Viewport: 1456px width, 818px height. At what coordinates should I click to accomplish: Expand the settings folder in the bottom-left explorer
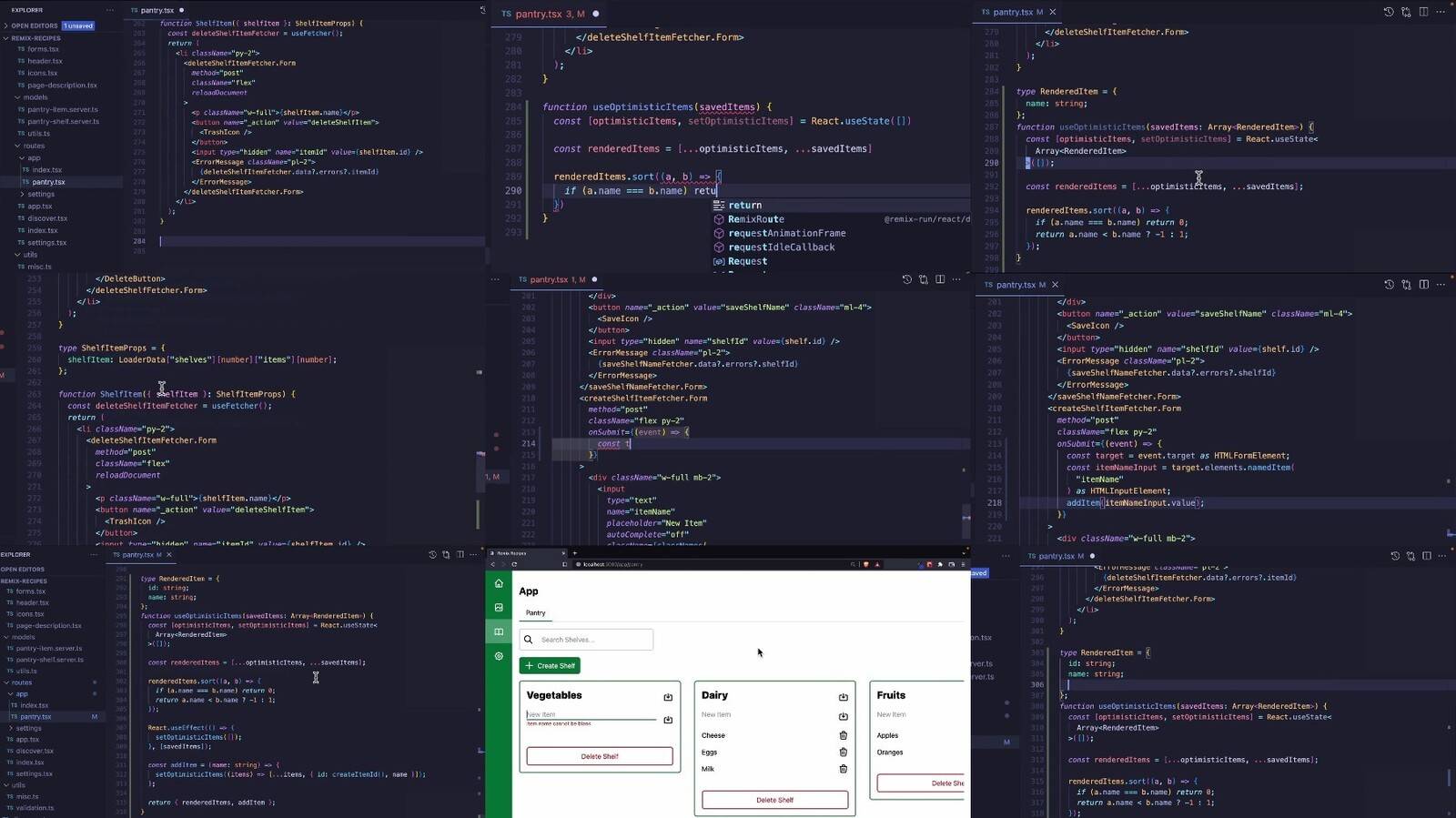(x=11, y=728)
